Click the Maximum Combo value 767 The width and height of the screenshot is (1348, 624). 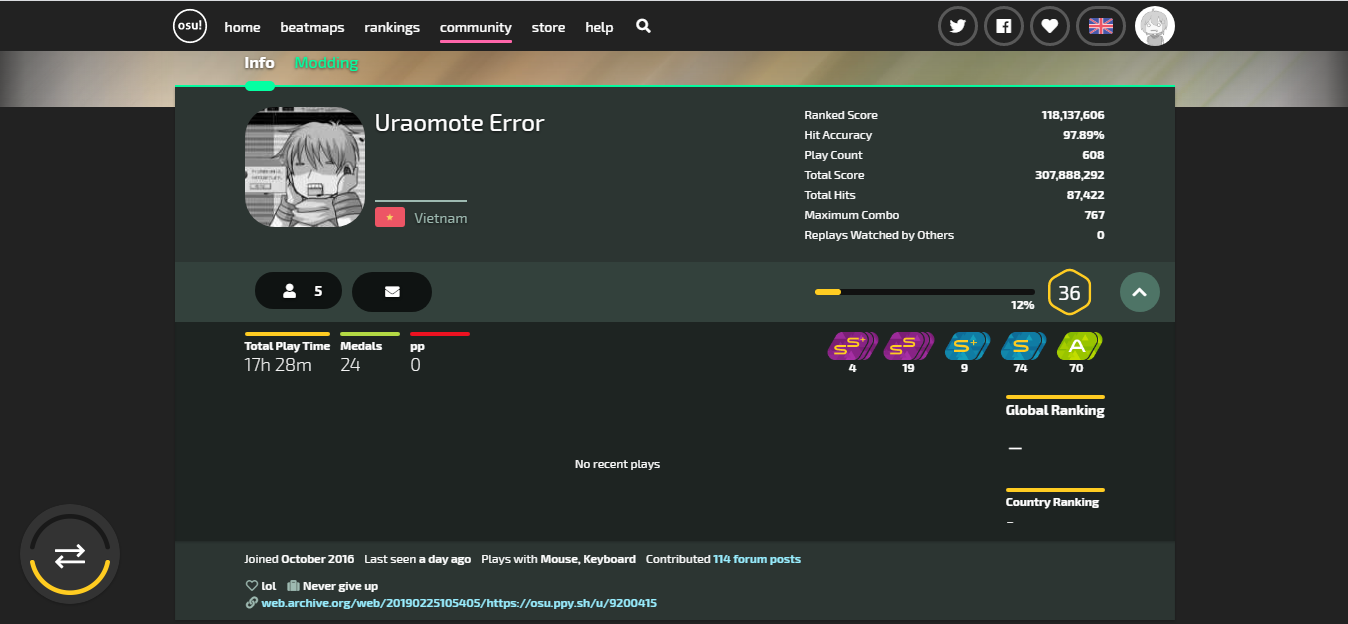click(1094, 215)
